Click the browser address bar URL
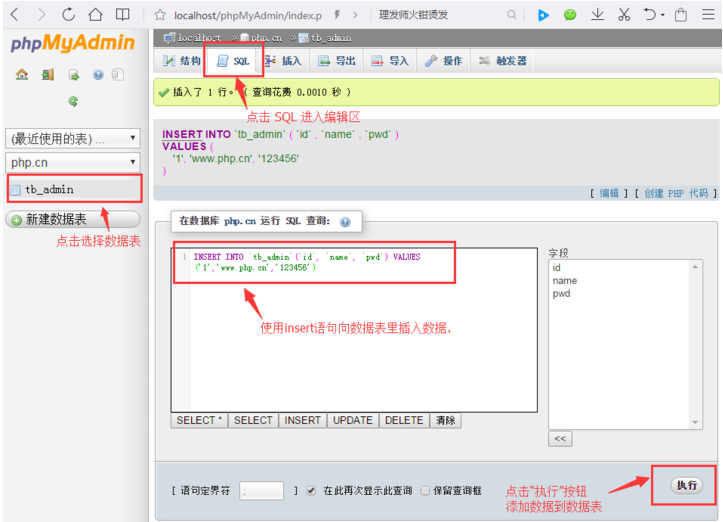Viewport: 723px width, 522px height. click(x=248, y=15)
